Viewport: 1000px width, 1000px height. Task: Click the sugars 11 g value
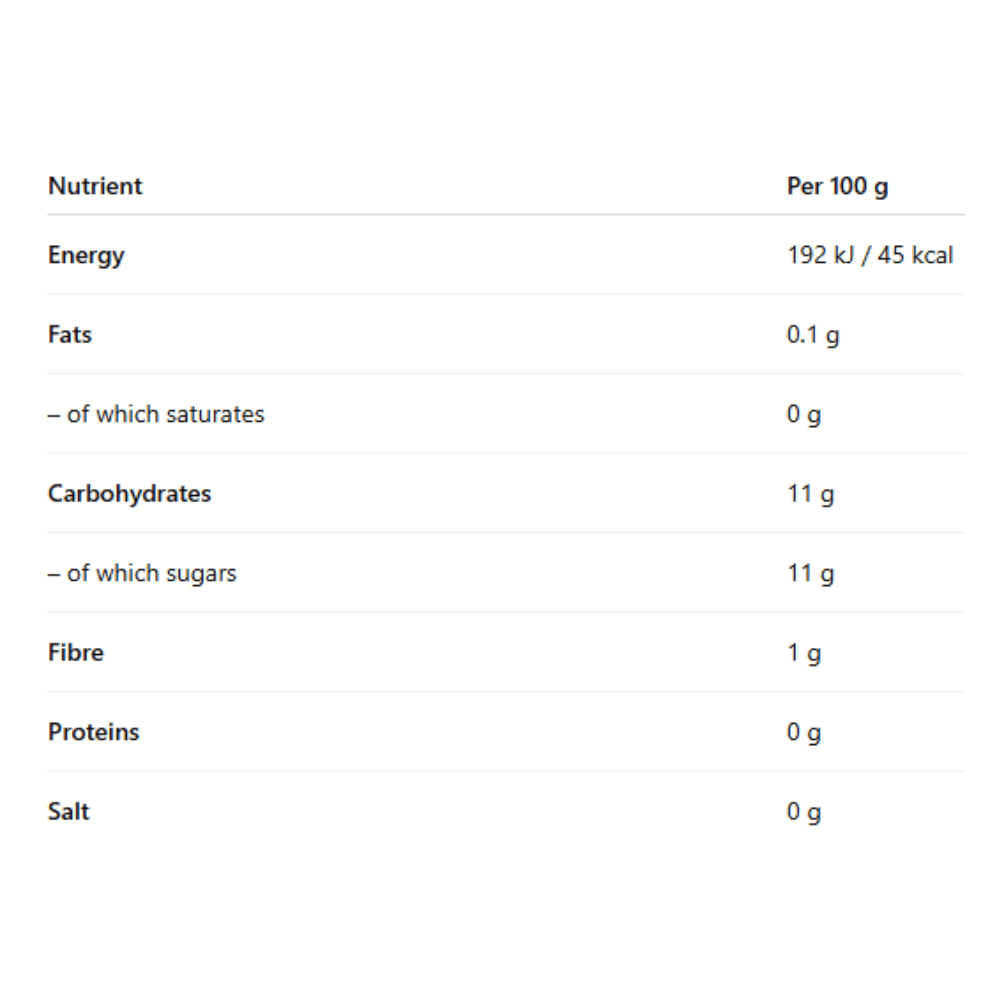pos(810,574)
